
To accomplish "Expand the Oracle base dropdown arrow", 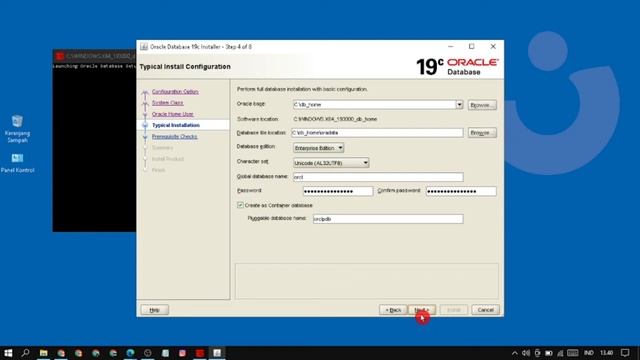I will point(459,104).
